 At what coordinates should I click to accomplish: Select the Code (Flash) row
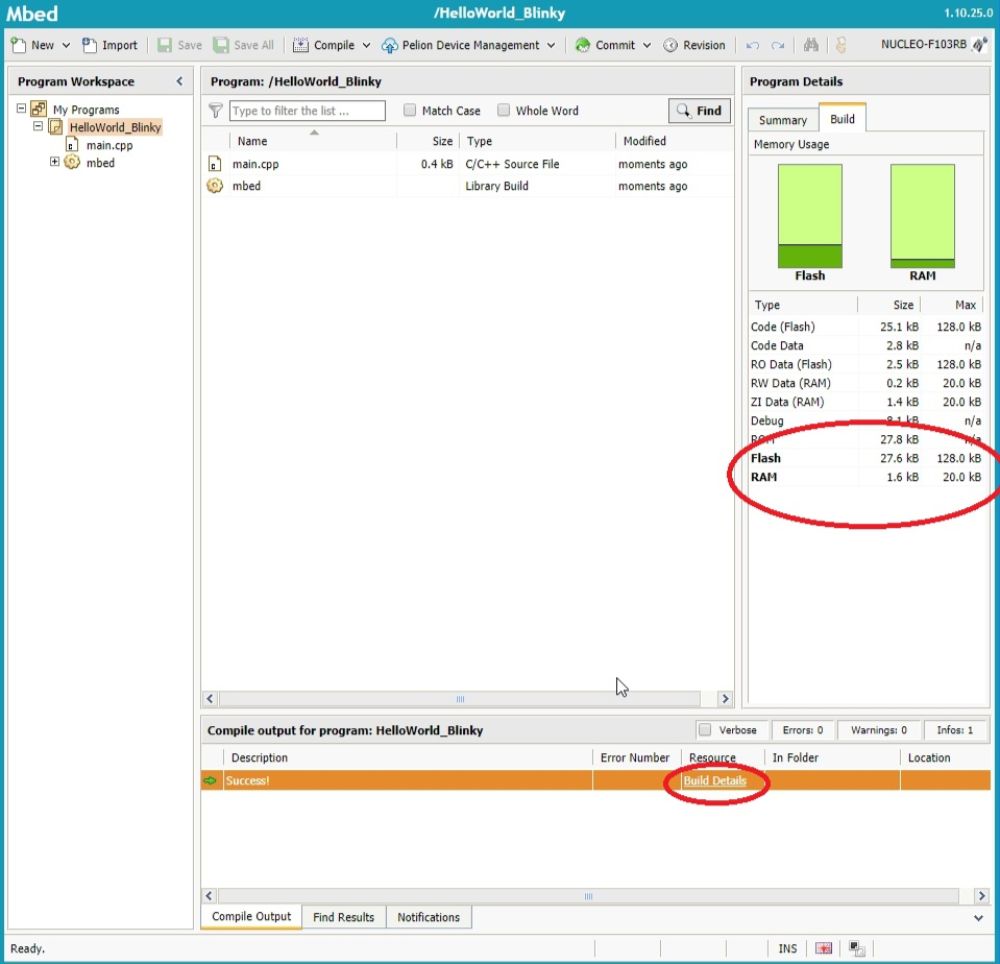pos(866,326)
